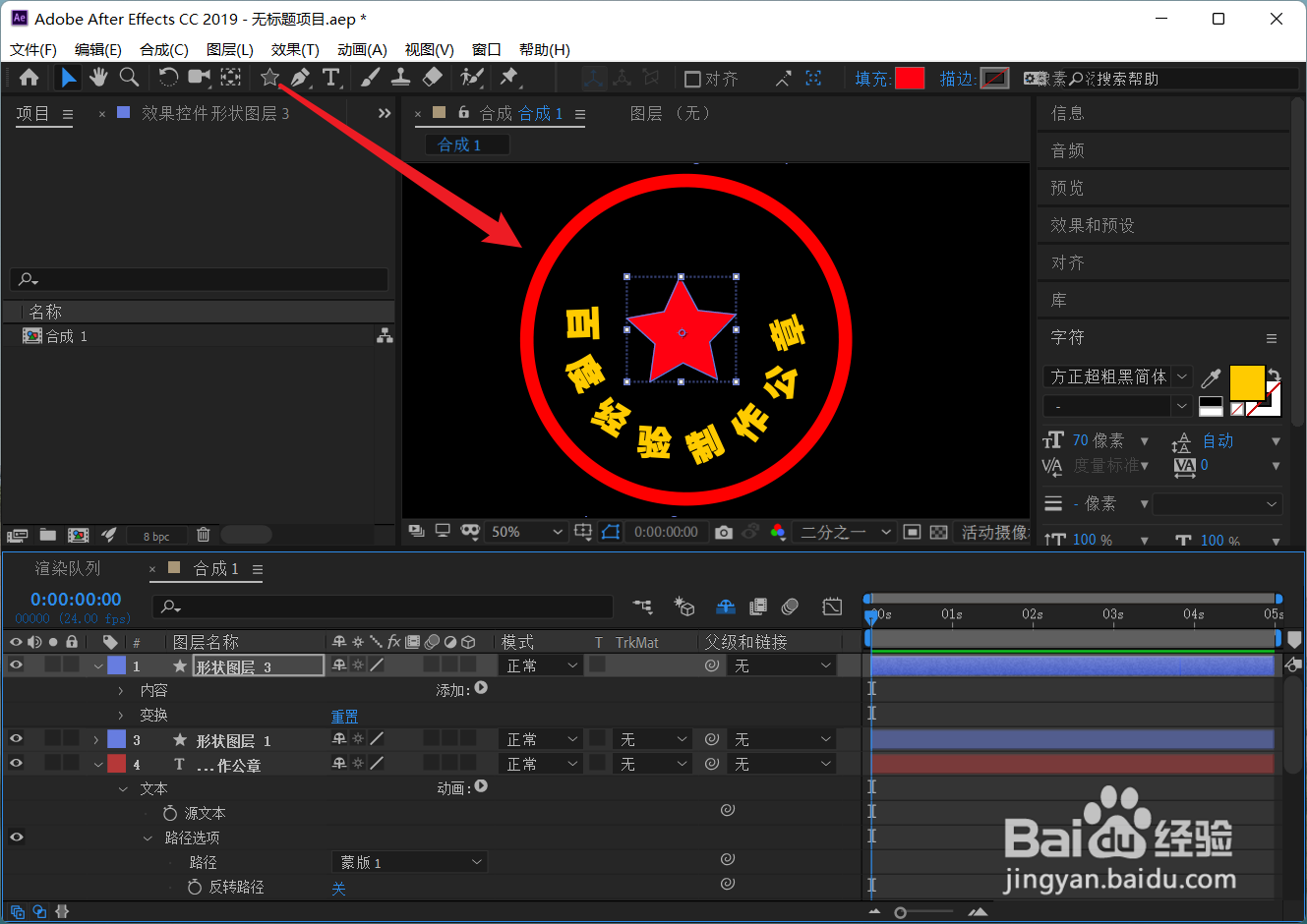The width and height of the screenshot is (1307, 924).
Task: Select the Eraser tool
Action: coord(433,78)
